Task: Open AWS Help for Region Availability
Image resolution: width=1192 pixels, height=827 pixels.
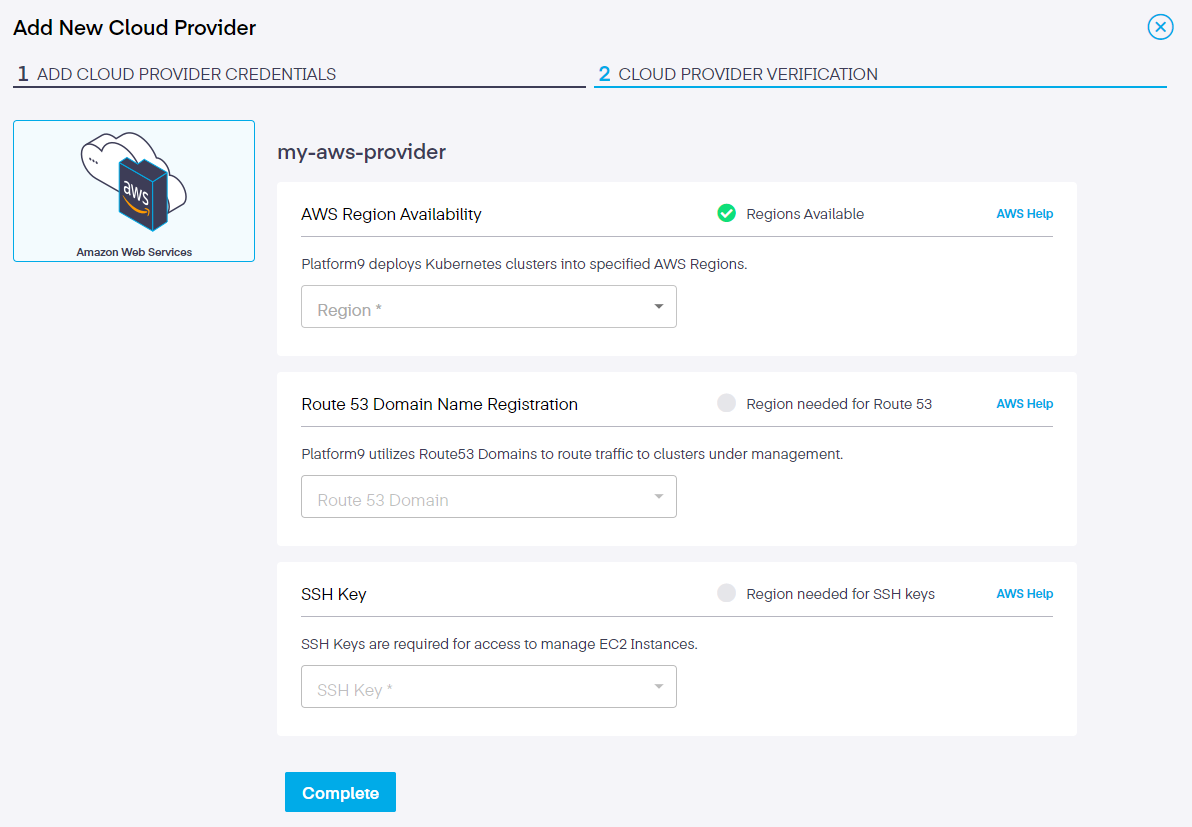Action: (1024, 214)
